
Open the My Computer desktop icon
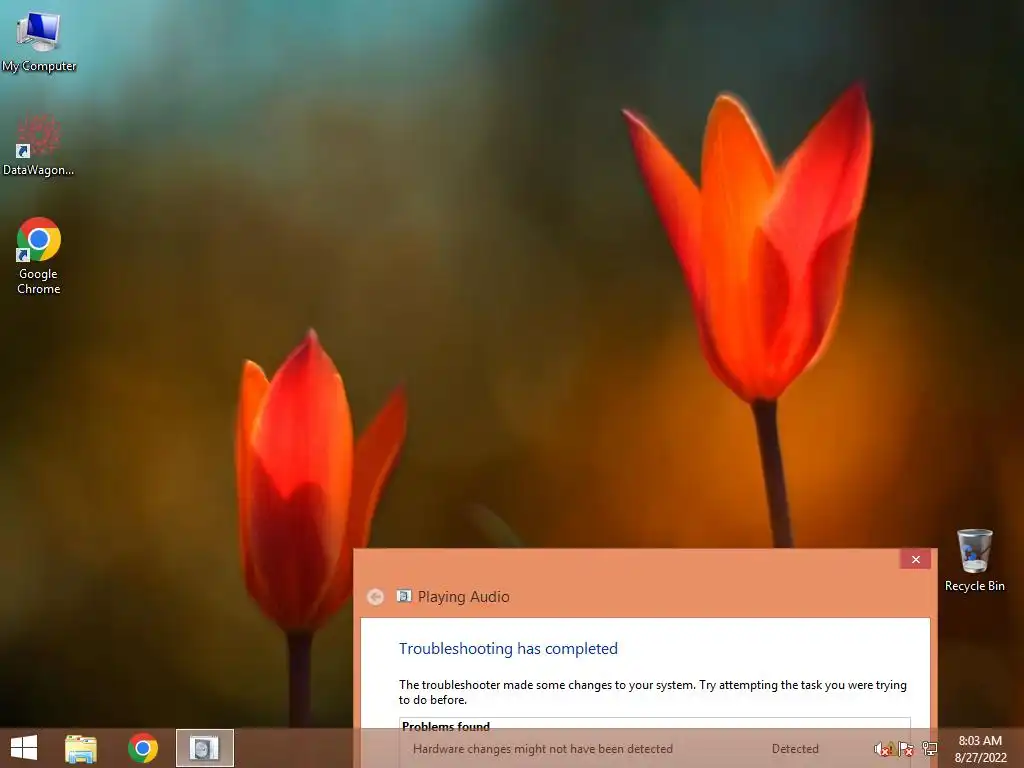coord(39,42)
